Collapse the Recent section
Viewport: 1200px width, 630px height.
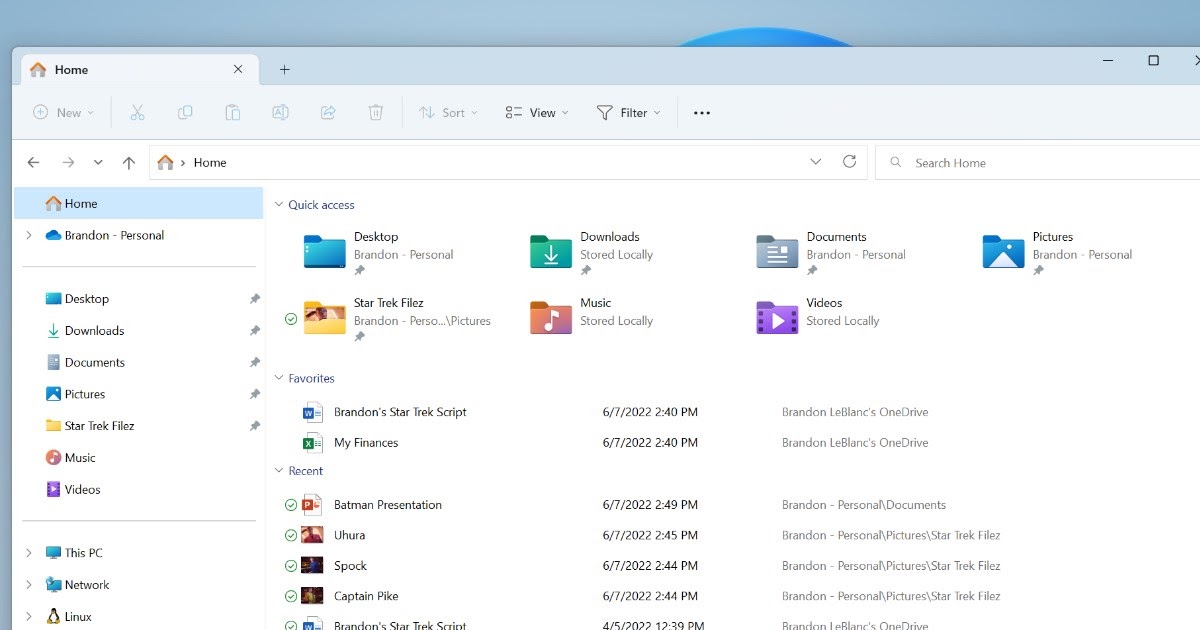[280, 471]
